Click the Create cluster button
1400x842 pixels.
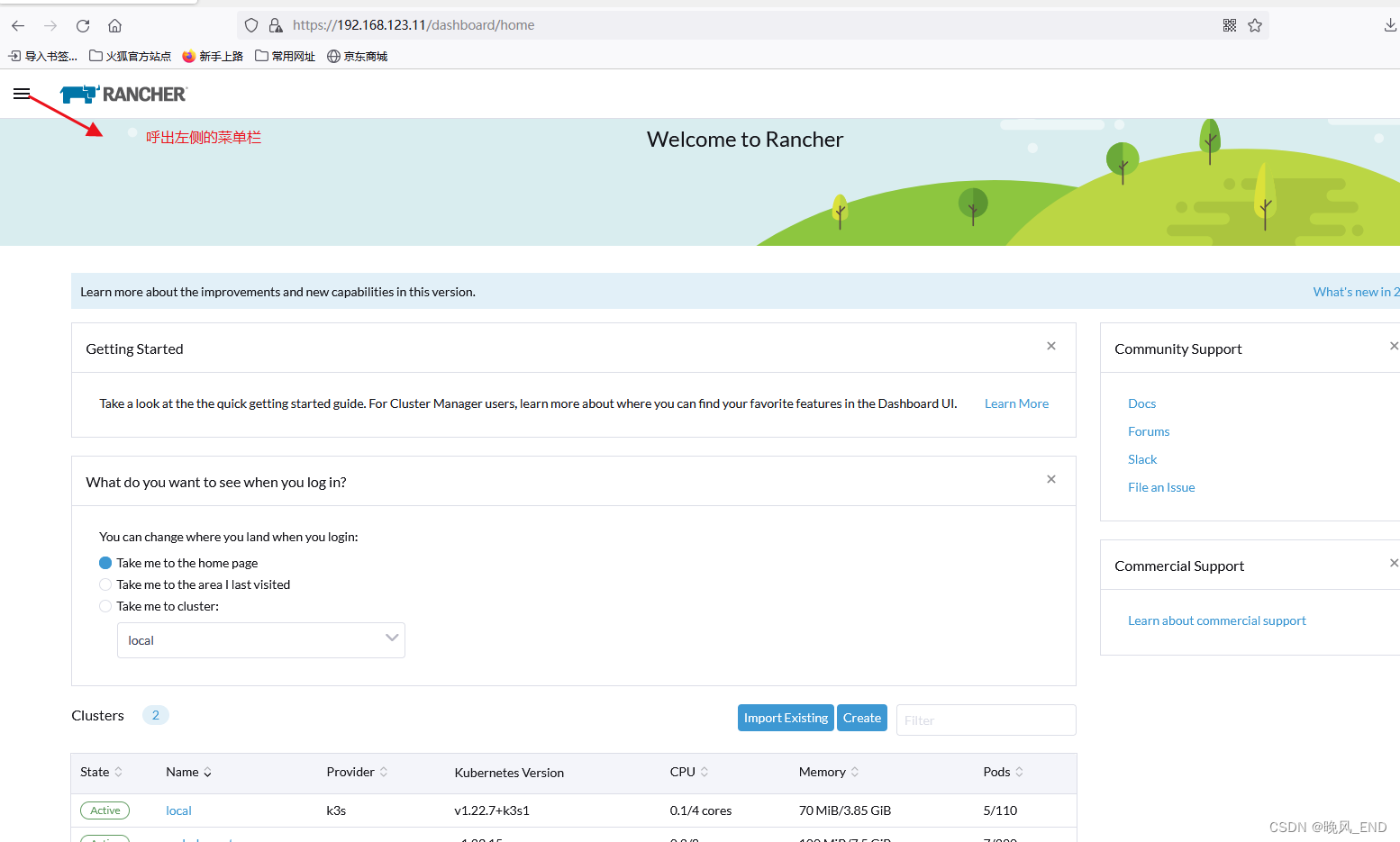(x=862, y=718)
